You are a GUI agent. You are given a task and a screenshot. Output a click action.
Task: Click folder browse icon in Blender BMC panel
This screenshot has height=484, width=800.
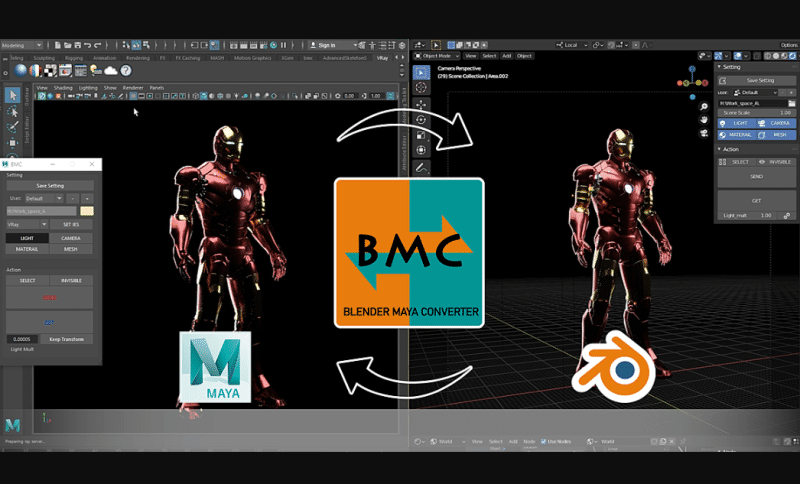791,103
